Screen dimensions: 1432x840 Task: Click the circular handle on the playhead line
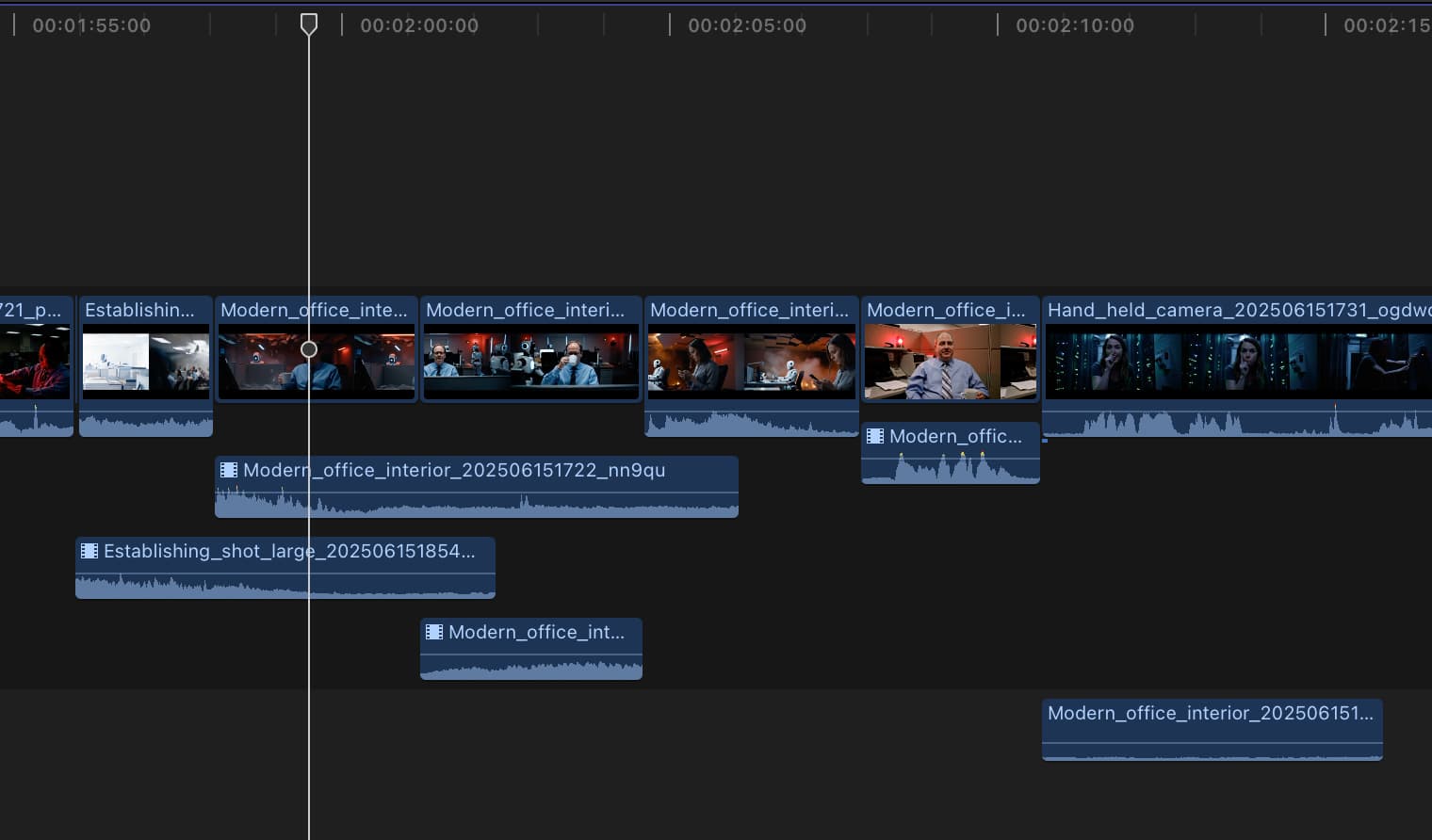(x=309, y=349)
